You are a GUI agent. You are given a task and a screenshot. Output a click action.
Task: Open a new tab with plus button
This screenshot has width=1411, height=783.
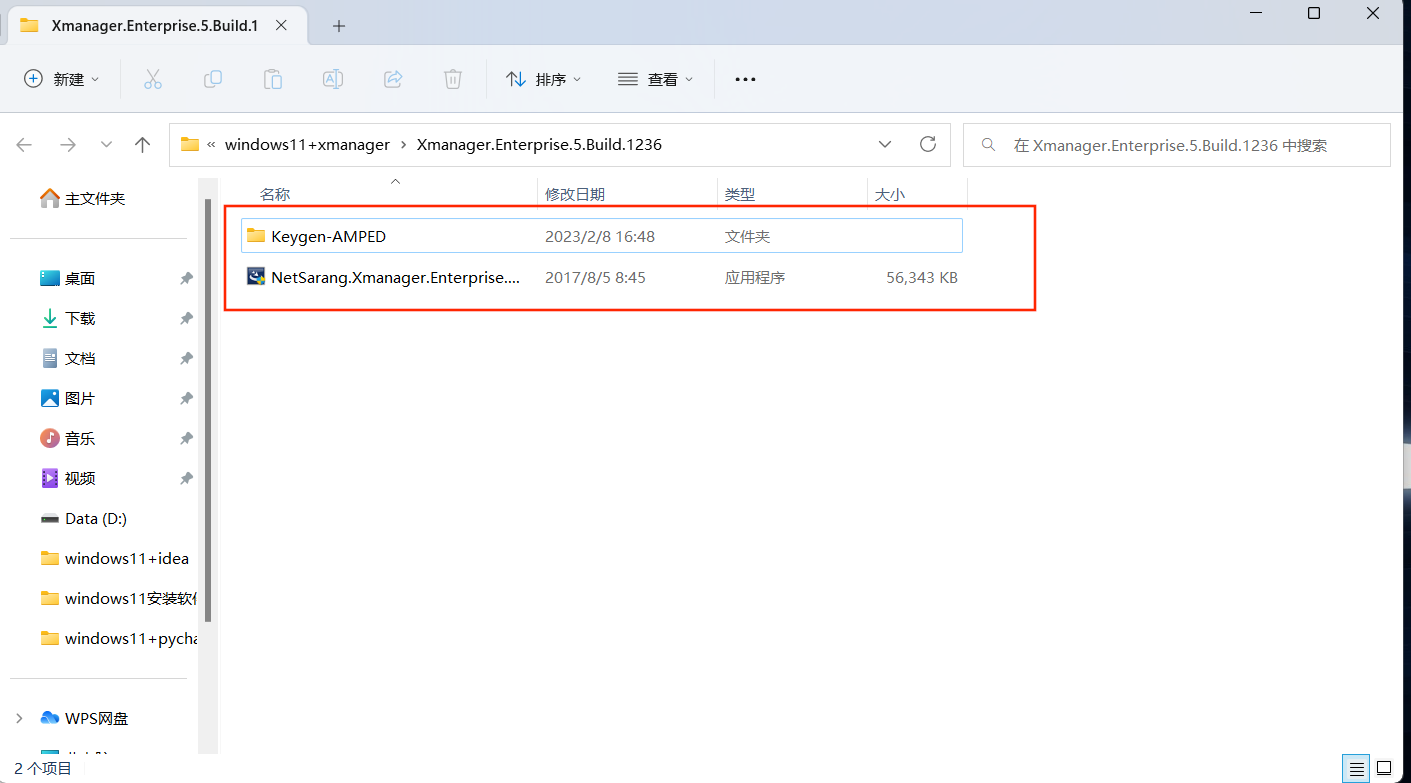(338, 26)
